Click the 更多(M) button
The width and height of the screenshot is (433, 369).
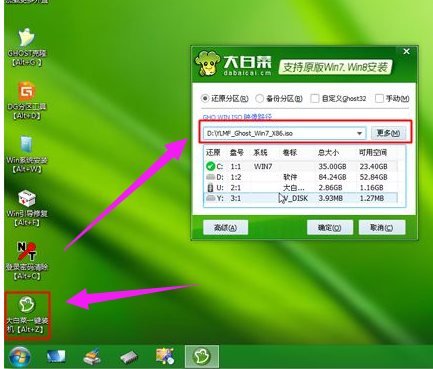tap(388, 133)
